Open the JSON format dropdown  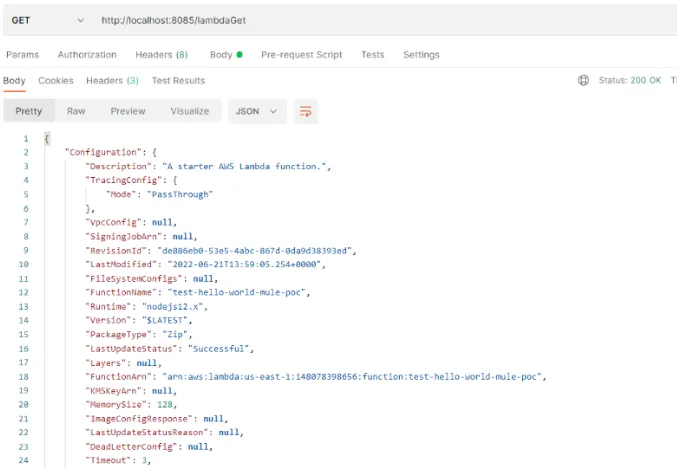[x=257, y=111]
